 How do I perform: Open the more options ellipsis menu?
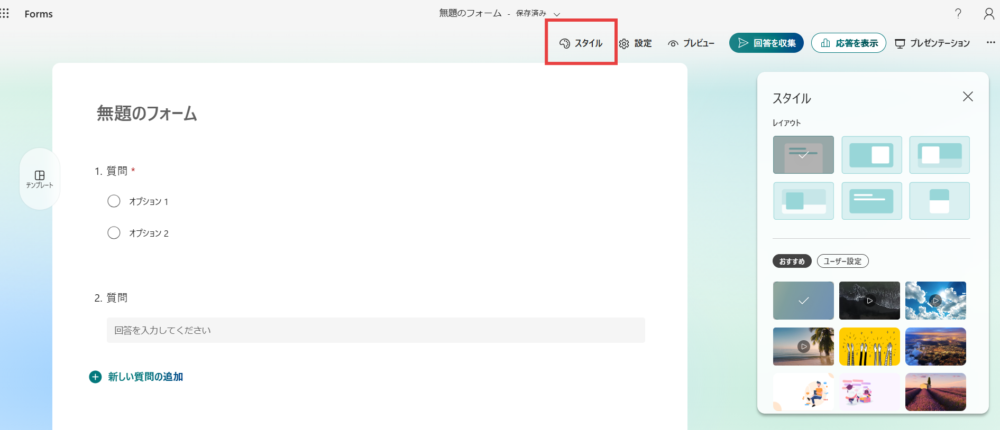[990, 43]
